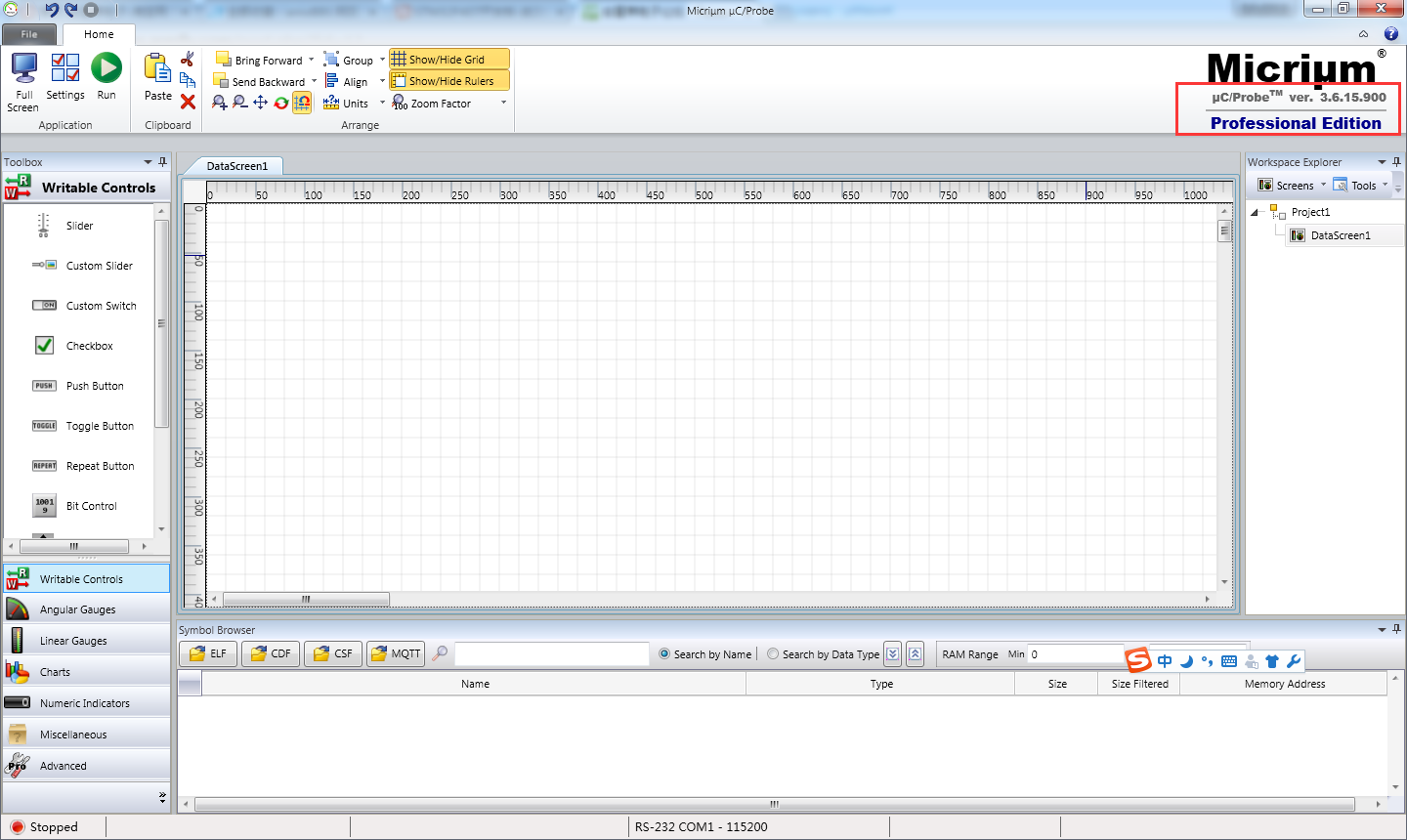Click the green Run button
1407x840 pixels.
point(107,77)
